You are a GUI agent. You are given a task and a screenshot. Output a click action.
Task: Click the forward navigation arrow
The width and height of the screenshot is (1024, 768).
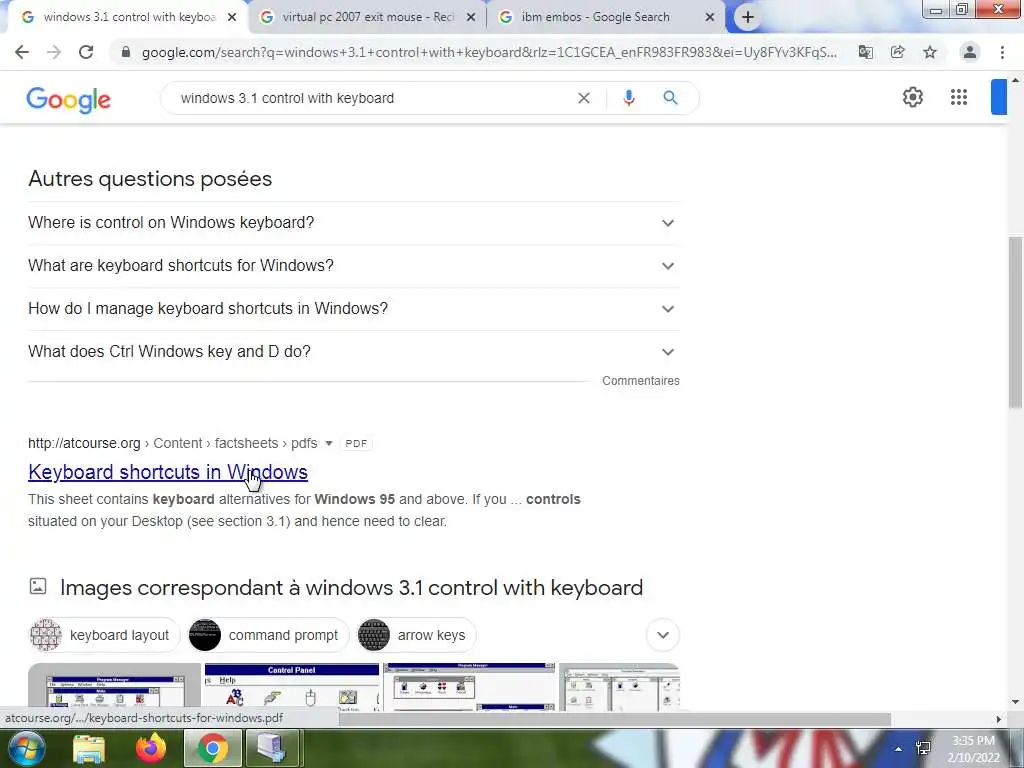pyautogui.click(x=54, y=52)
